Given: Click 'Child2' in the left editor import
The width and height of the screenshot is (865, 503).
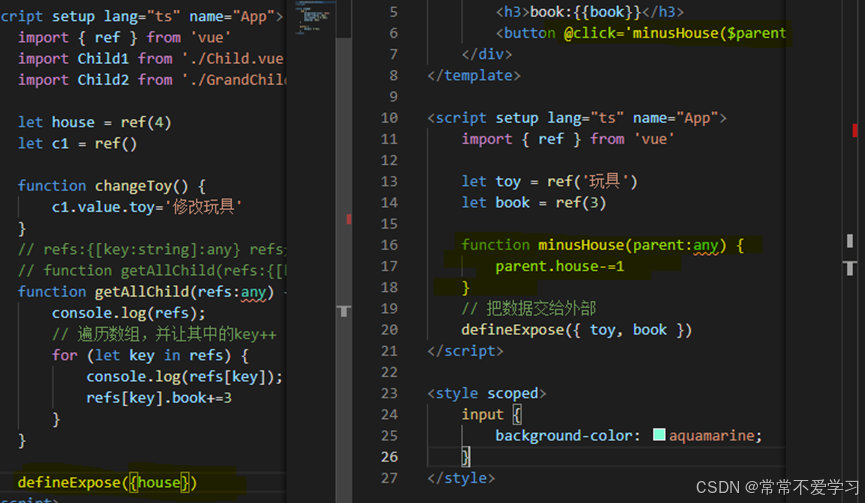Looking at the screenshot, I should [103, 79].
